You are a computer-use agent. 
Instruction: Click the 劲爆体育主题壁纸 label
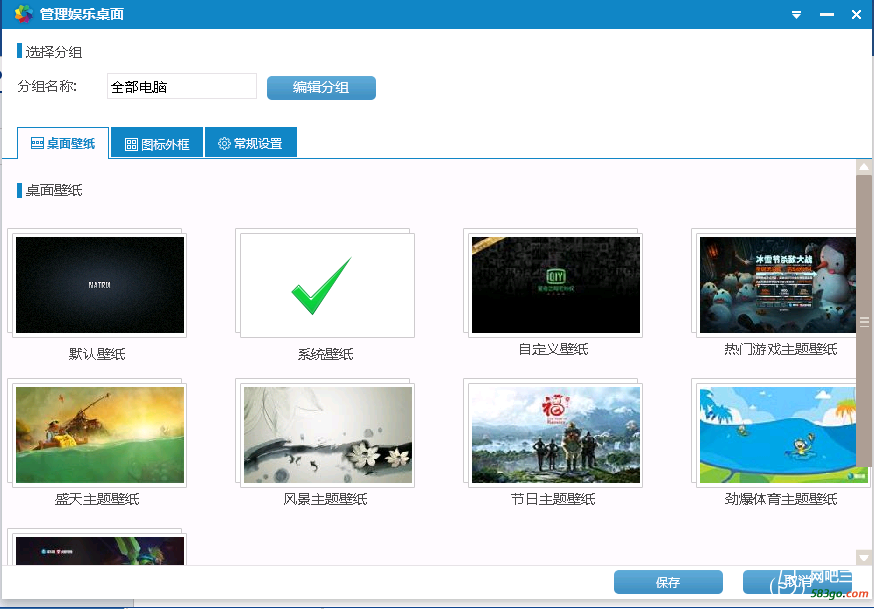click(x=781, y=499)
